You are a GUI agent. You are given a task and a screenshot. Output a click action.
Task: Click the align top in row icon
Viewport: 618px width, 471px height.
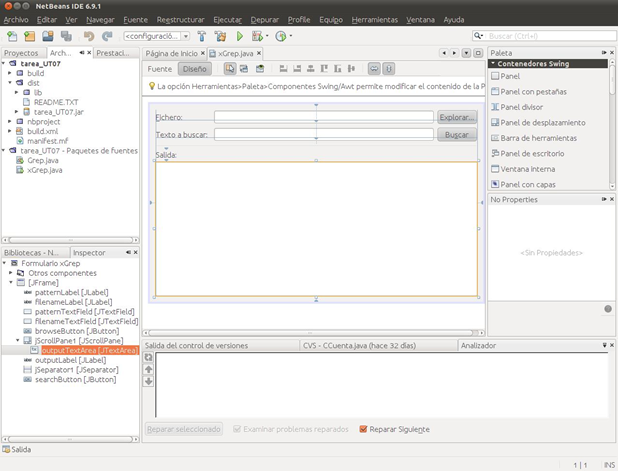(x=324, y=69)
